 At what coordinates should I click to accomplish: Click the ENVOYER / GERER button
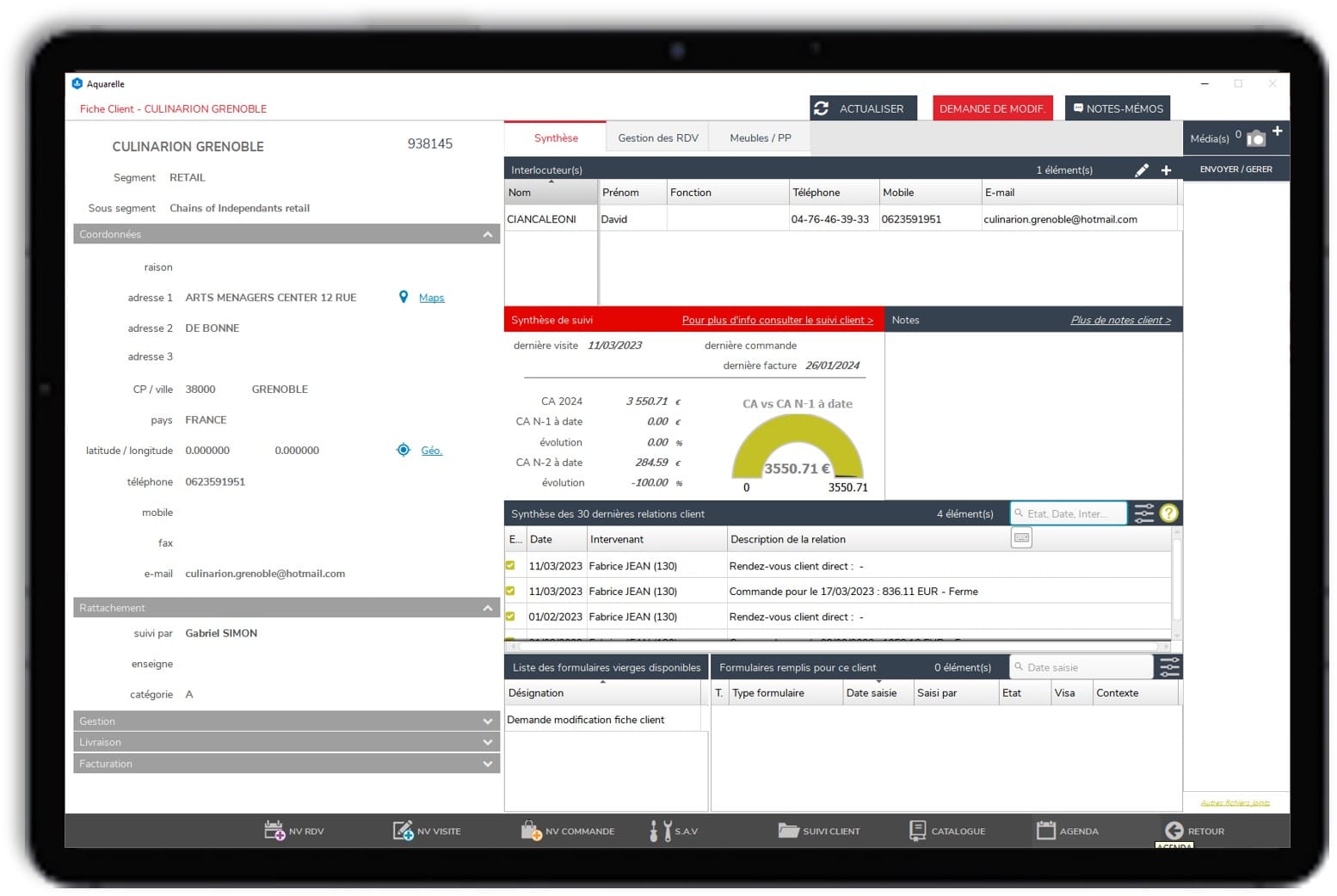point(1235,169)
